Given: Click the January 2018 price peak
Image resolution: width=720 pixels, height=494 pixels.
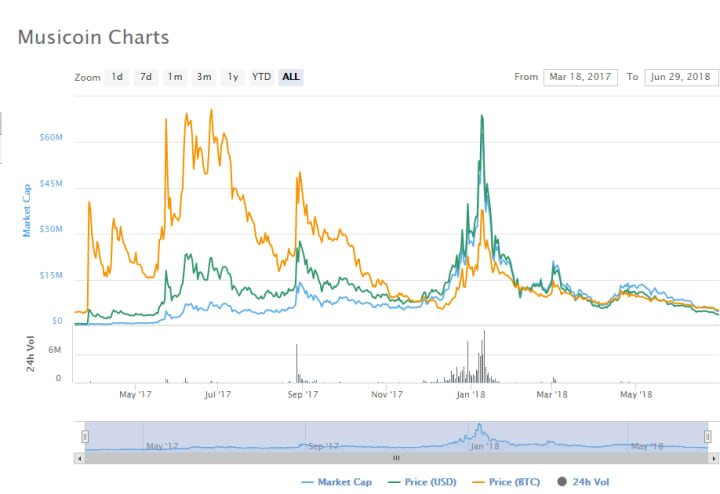Looking at the screenshot, I should coord(482,116).
